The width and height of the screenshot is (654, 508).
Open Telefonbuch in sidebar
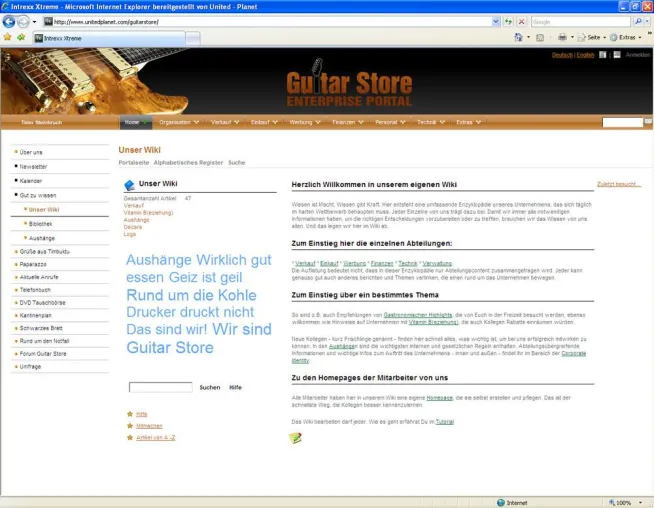click(x=35, y=290)
